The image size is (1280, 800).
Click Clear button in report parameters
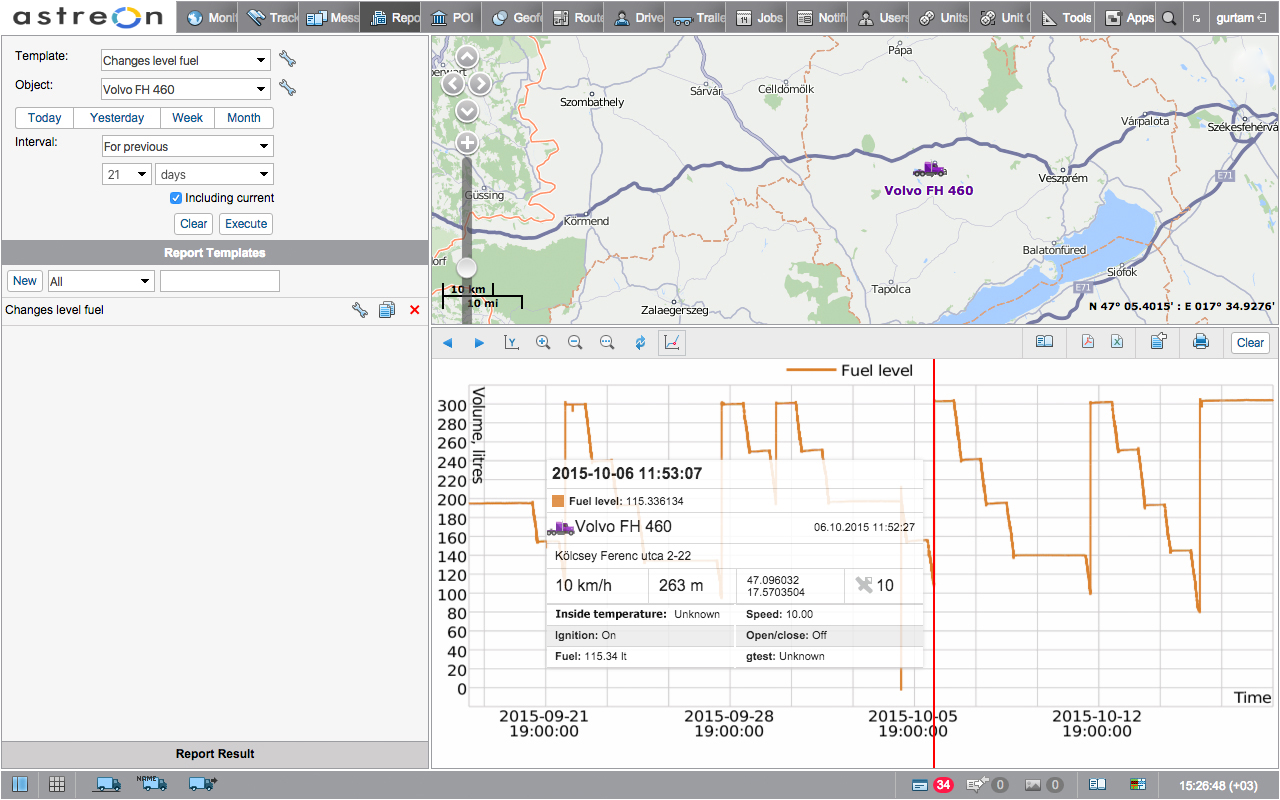coord(194,224)
